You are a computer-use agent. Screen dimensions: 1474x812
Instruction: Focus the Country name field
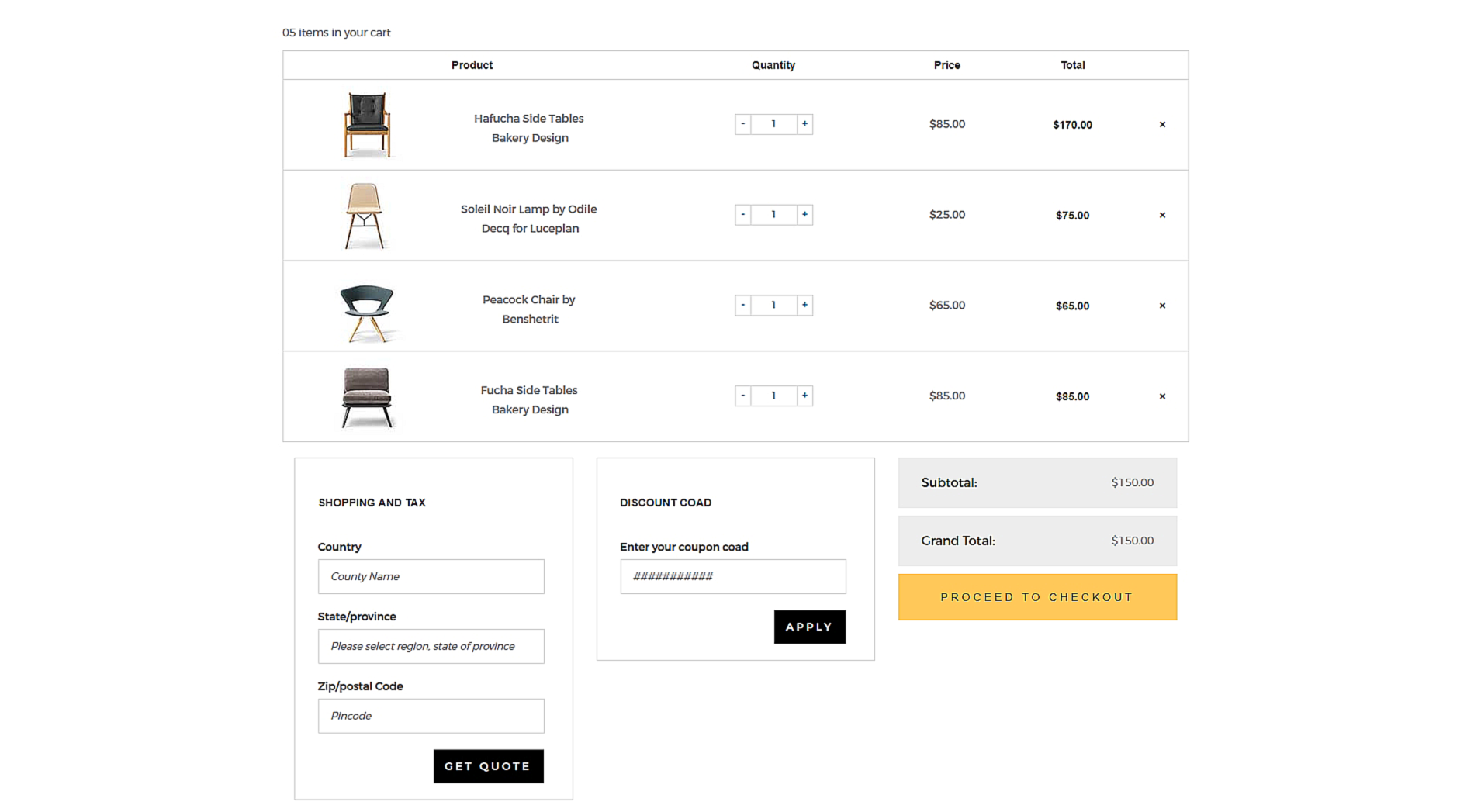click(431, 576)
